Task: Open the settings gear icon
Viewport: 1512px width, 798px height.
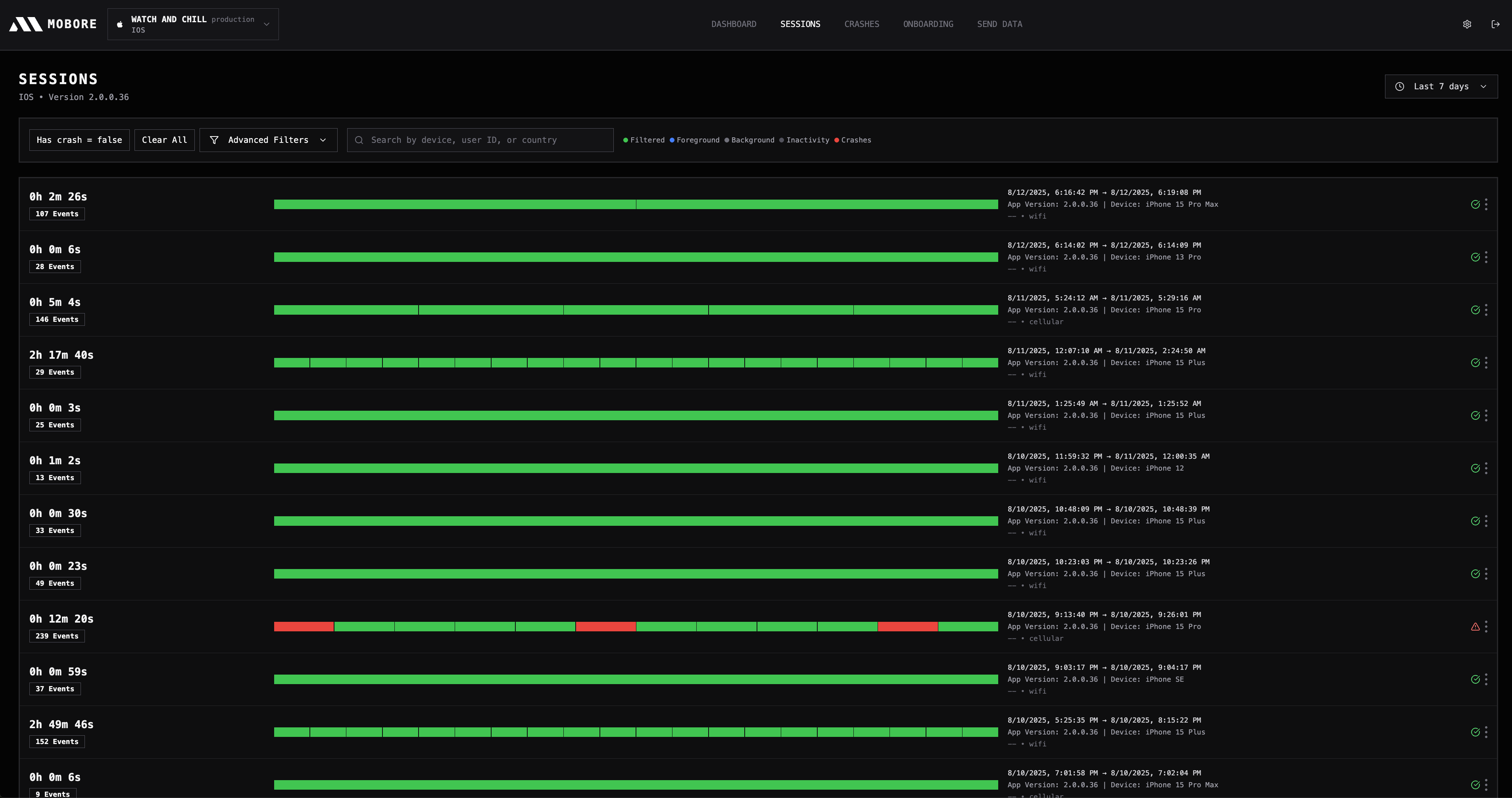Action: point(1467,24)
